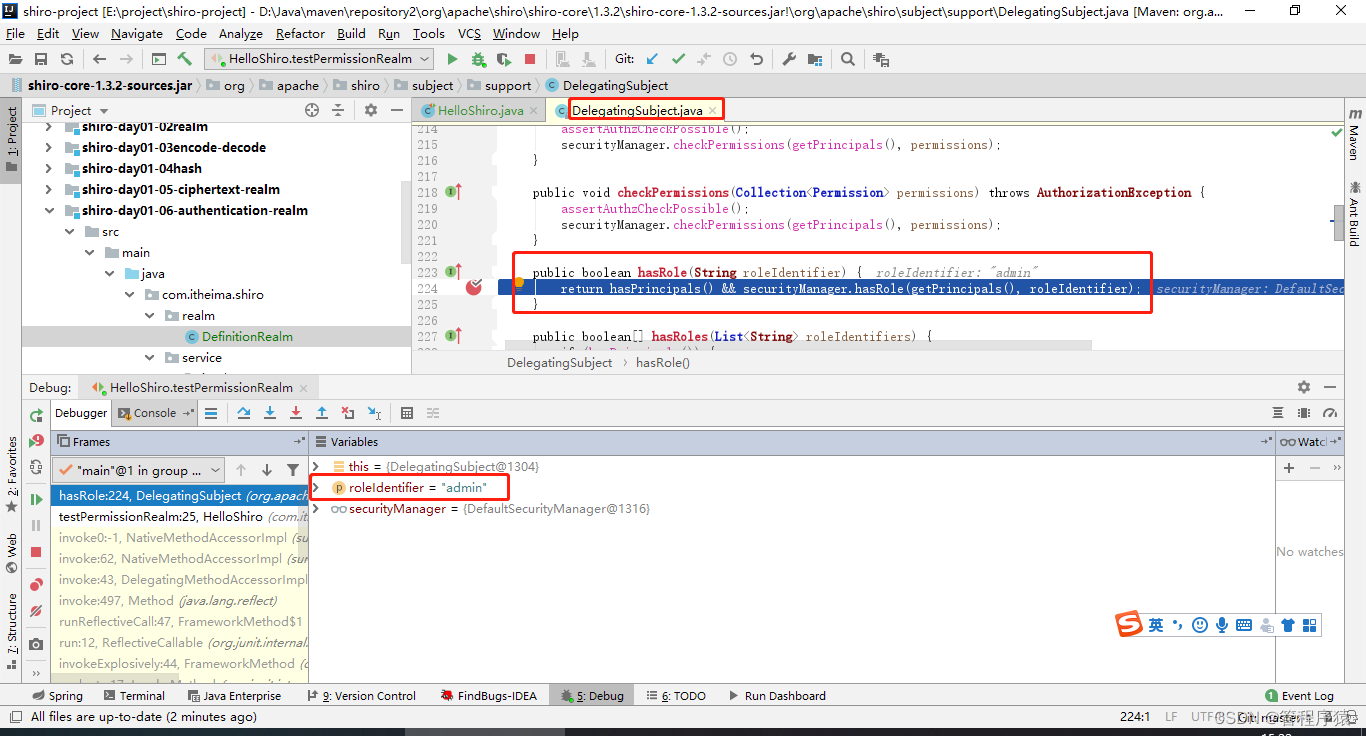Viewport: 1366px width, 736px height.
Task: Click the Synchronize refresh toolbar icon
Action: tap(66, 60)
